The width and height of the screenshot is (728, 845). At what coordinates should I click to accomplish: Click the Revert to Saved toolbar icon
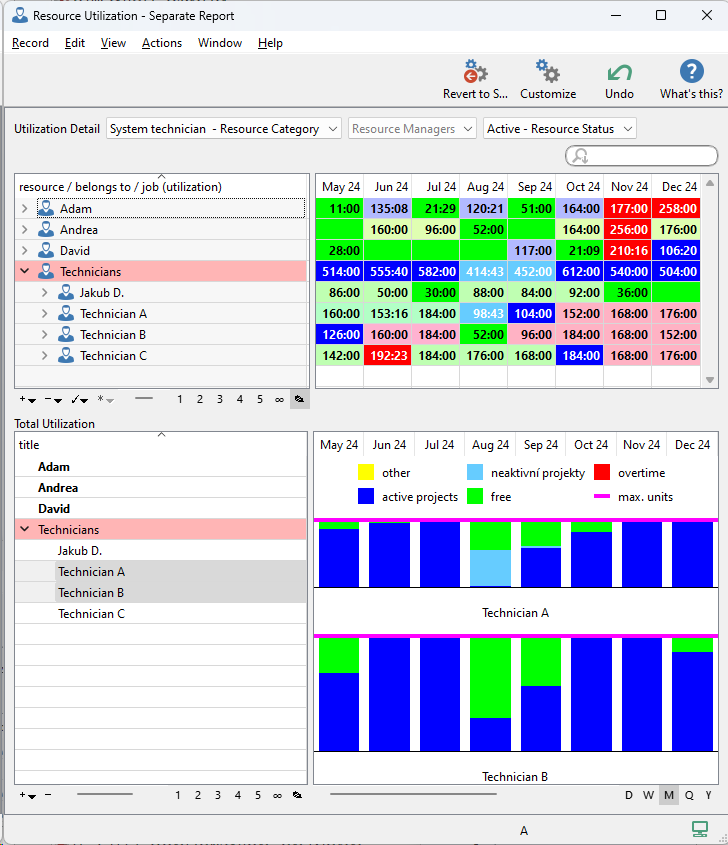(x=475, y=73)
